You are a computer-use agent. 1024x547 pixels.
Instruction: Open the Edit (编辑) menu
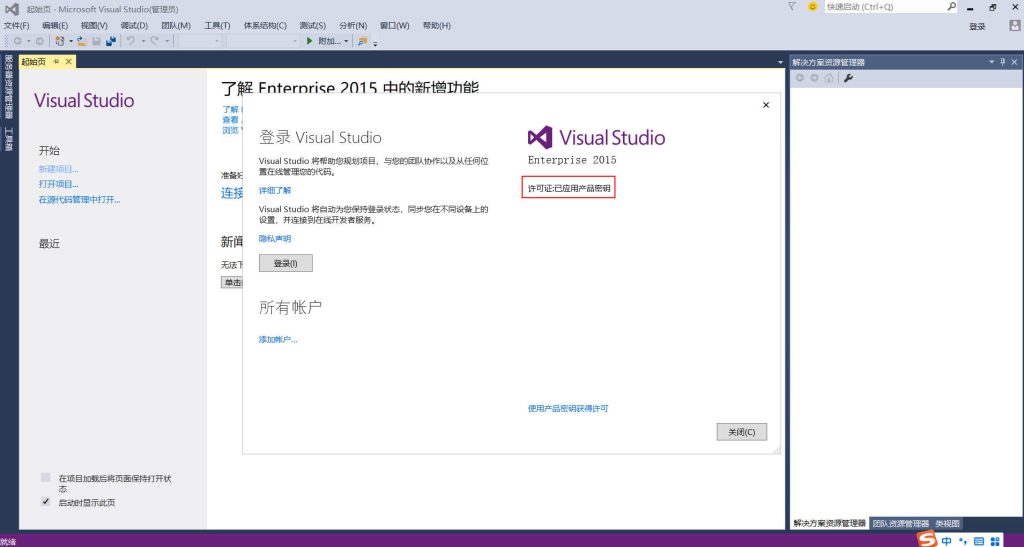pos(55,25)
